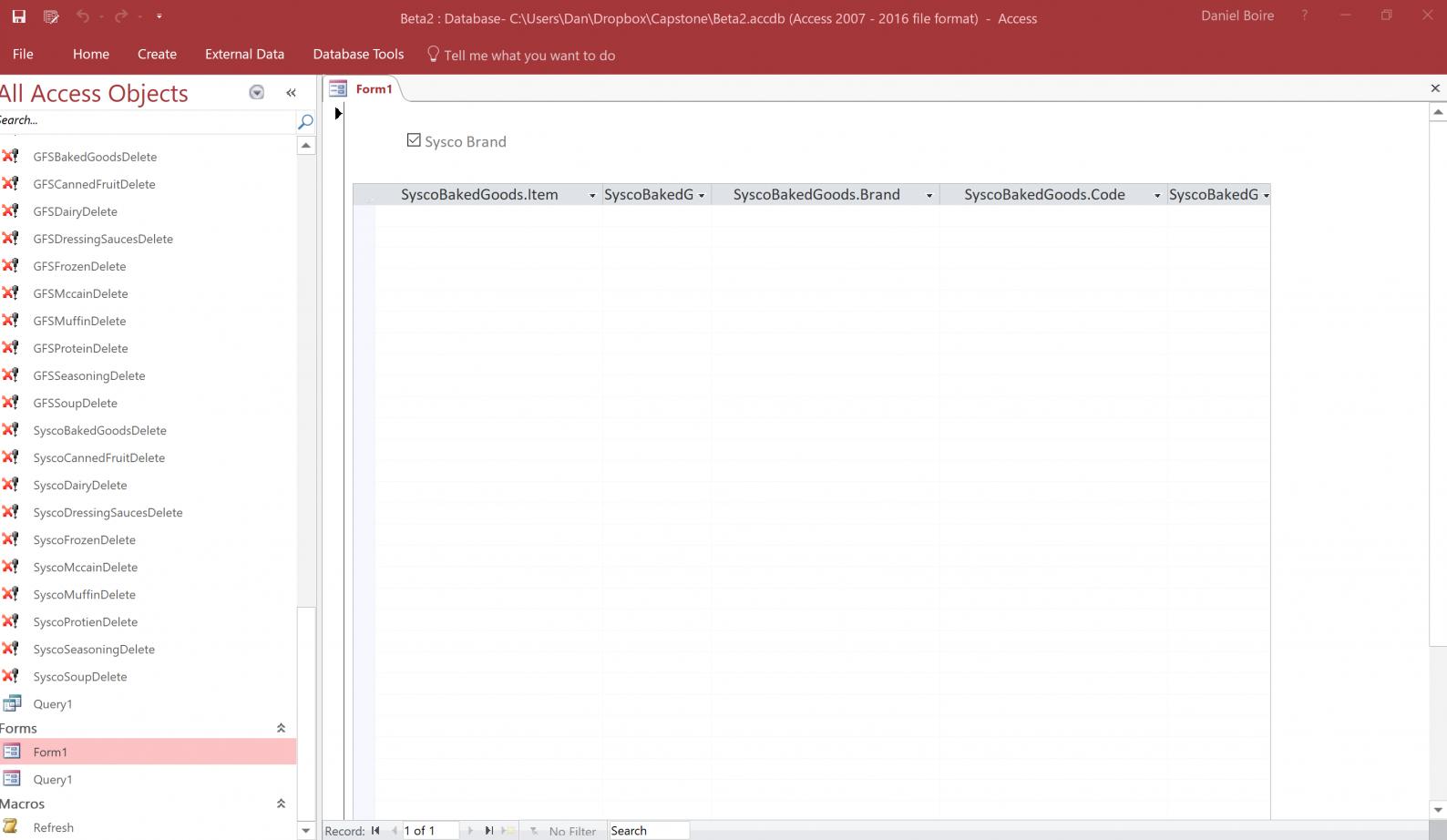Click the delete query icon for GFSMuffinDelete

coord(11,320)
